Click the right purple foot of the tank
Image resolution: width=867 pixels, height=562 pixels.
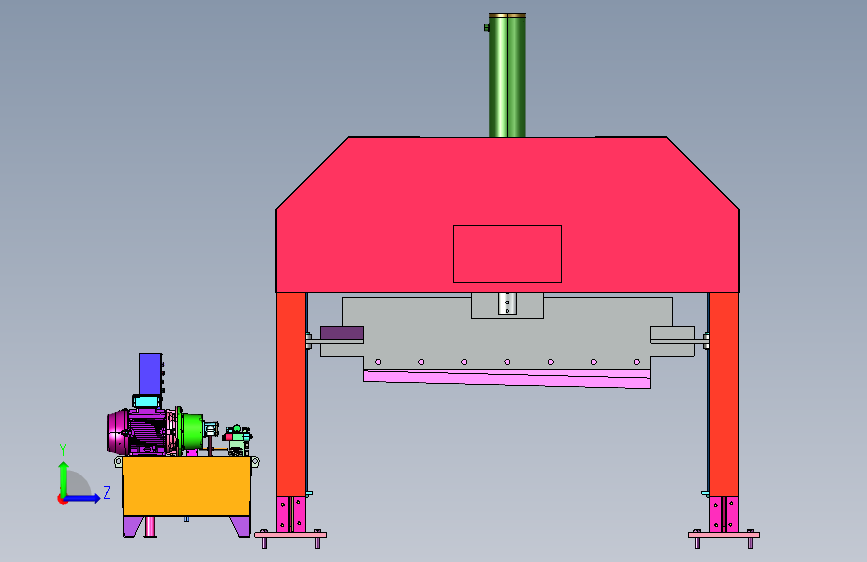241,526
